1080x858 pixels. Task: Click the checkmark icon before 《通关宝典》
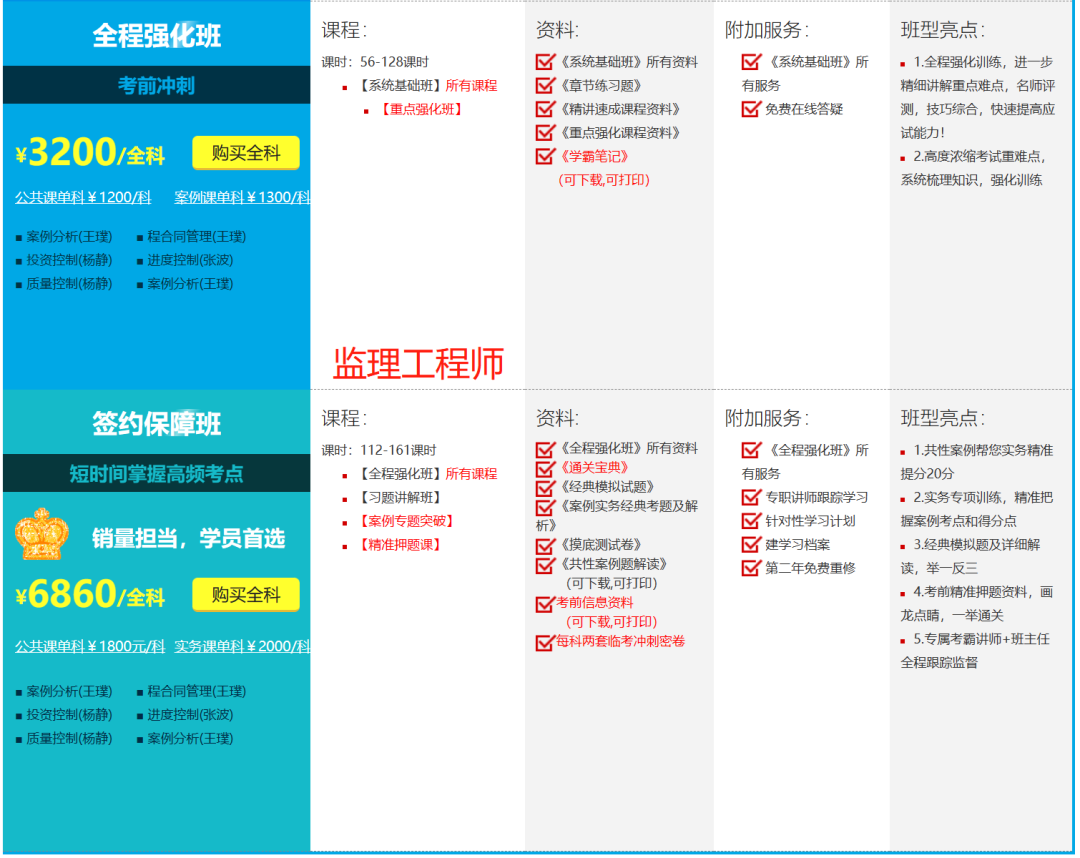pyautogui.click(x=545, y=466)
